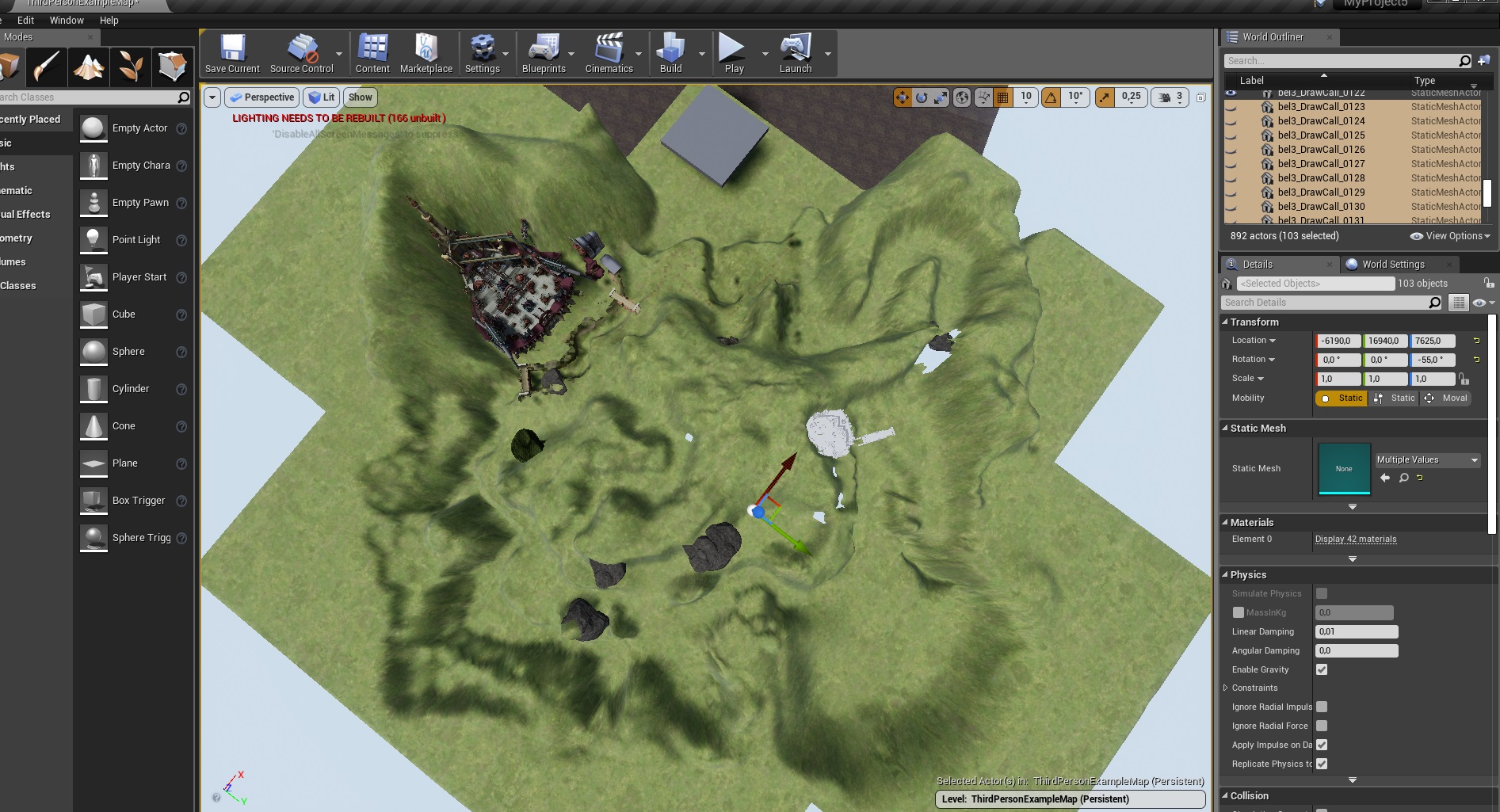Open Source Control toolbar icon
The width and height of the screenshot is (1500, 812).
coord(302,54)
